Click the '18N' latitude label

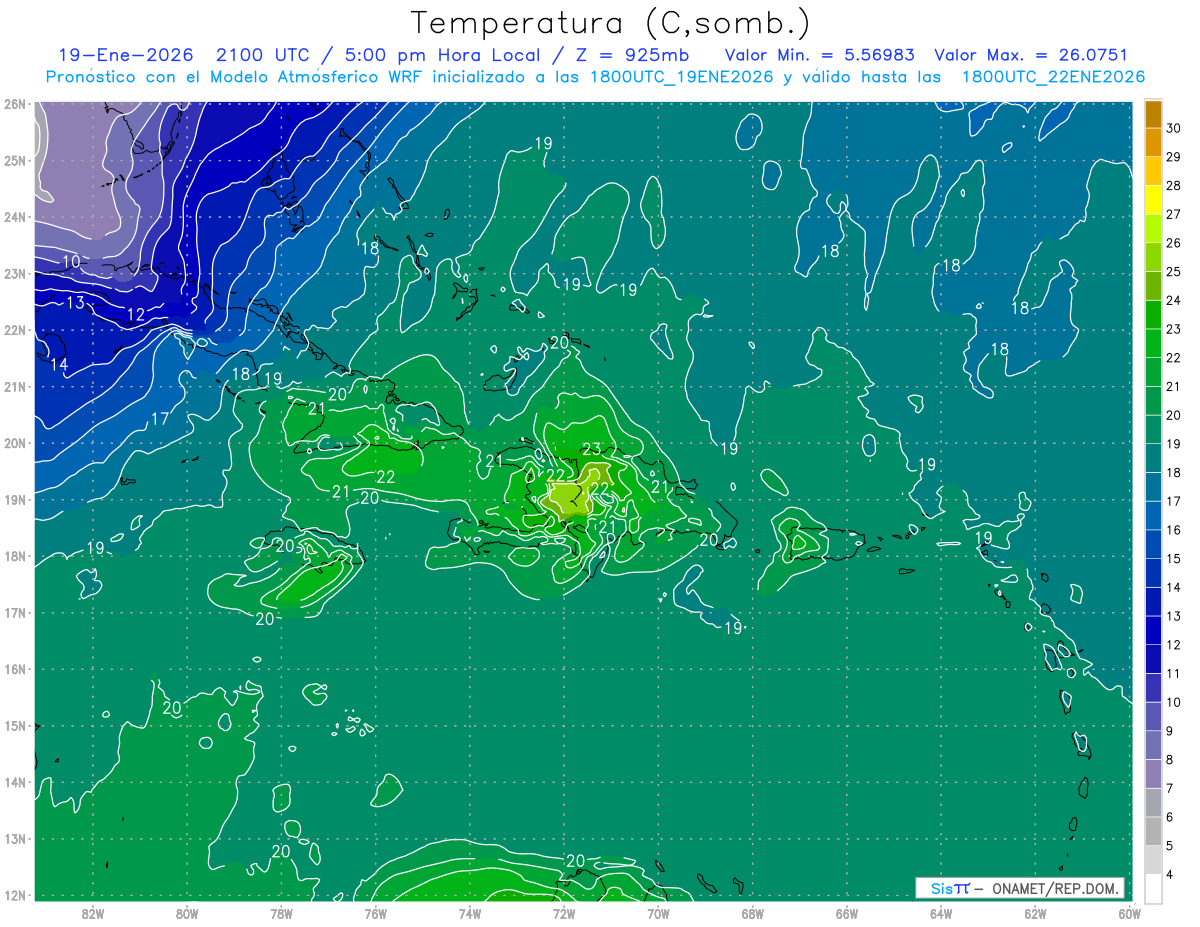pyautogui.click(x=14, y=556)
